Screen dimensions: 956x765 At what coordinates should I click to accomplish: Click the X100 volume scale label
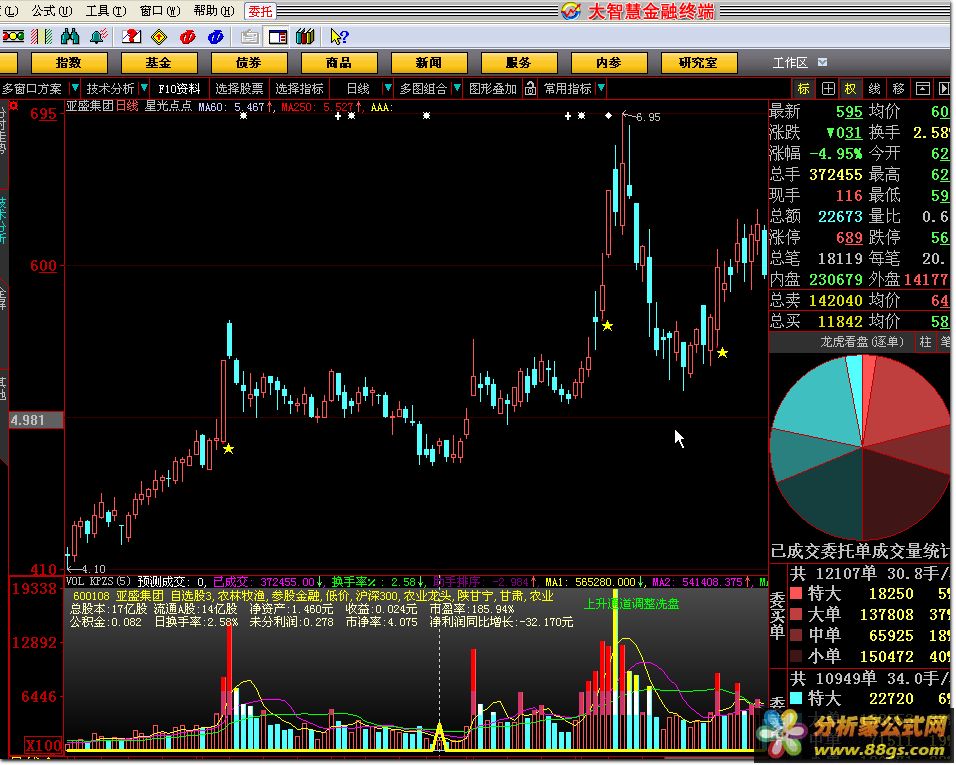pos(43,745)
